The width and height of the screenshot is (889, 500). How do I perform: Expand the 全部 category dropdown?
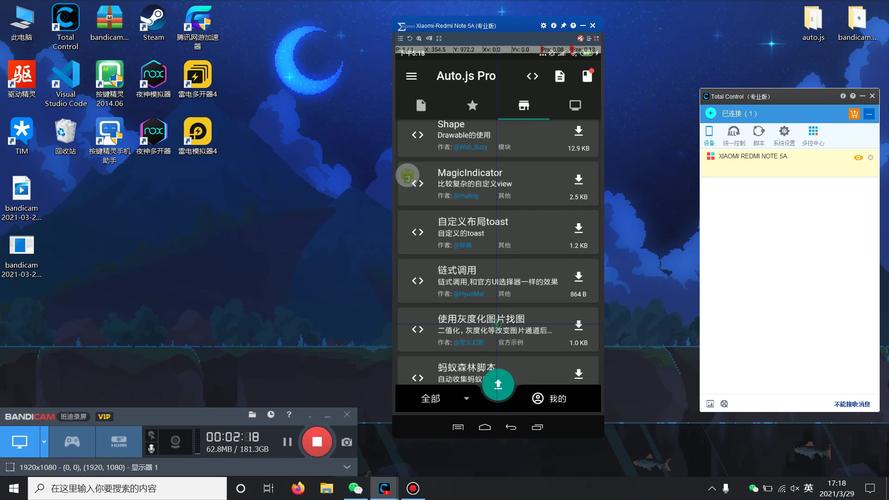(446, 399)
